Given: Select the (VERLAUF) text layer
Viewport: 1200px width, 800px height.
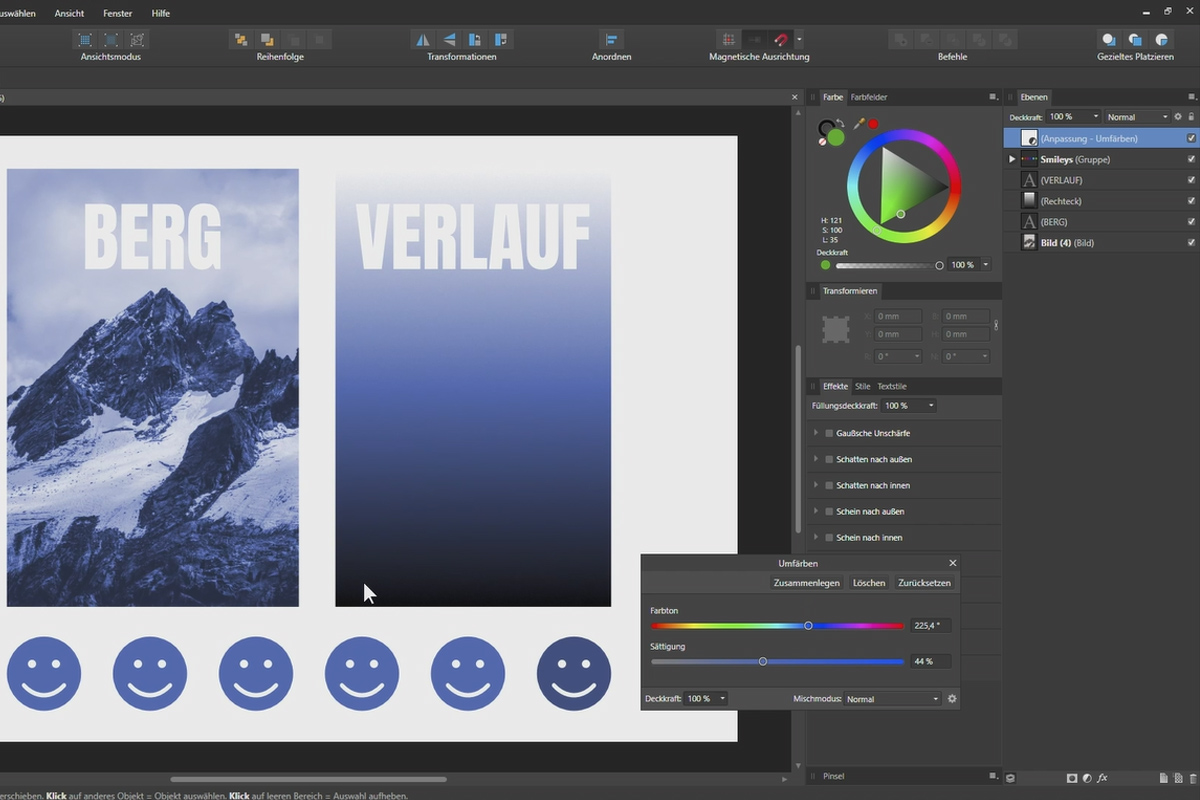Looking at the screenshot, I should point(1063,180).
